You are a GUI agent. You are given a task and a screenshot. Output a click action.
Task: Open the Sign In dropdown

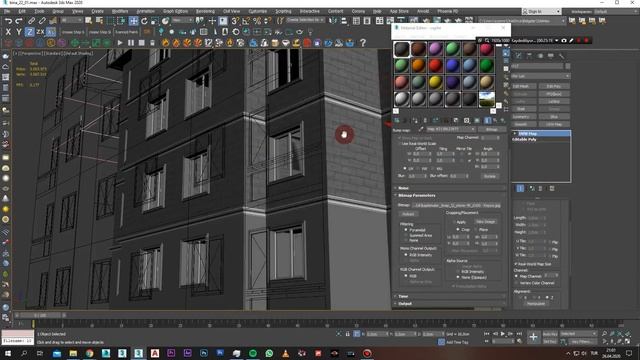pyautogui.click(x=541, y=11)
